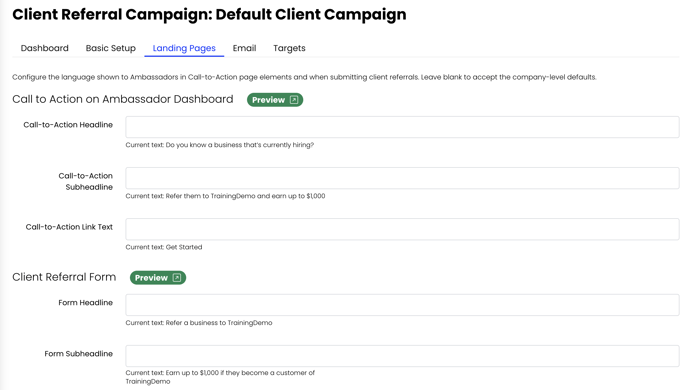Click the Form Subheadline label
The height and width of the screenshot is (390, 688).
pyautogui.click(x=79, y=354)
